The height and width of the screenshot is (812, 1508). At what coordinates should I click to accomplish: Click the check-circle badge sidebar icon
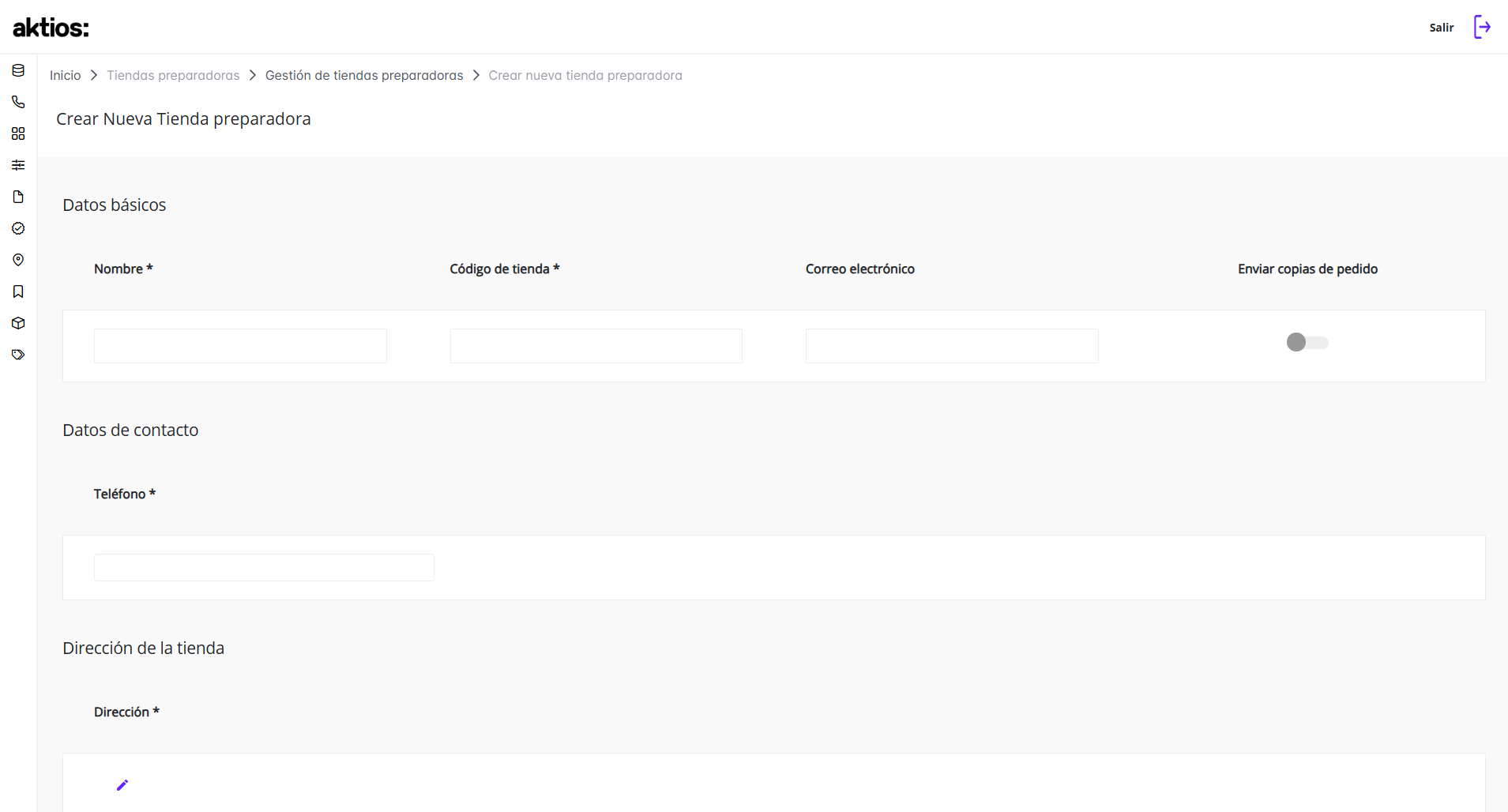pyautogui.click(x=18, y=228)
